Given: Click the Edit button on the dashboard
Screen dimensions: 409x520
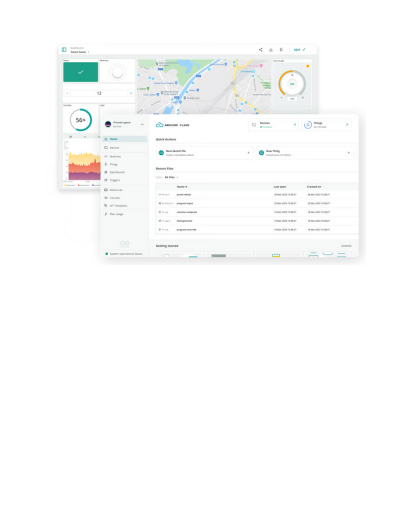Looking at the screenshot, I should pos(299,50).
